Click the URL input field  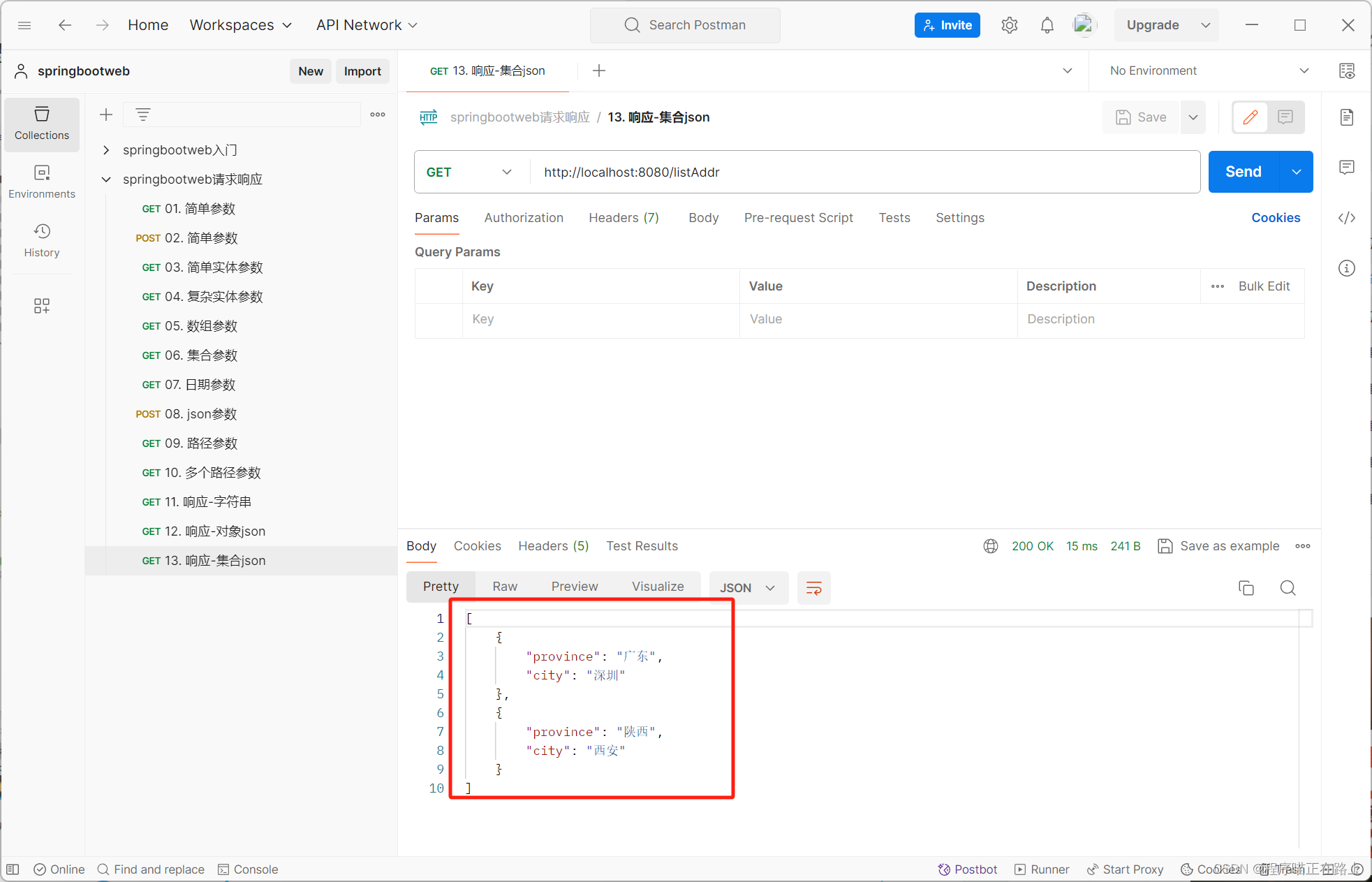[862, 171]
